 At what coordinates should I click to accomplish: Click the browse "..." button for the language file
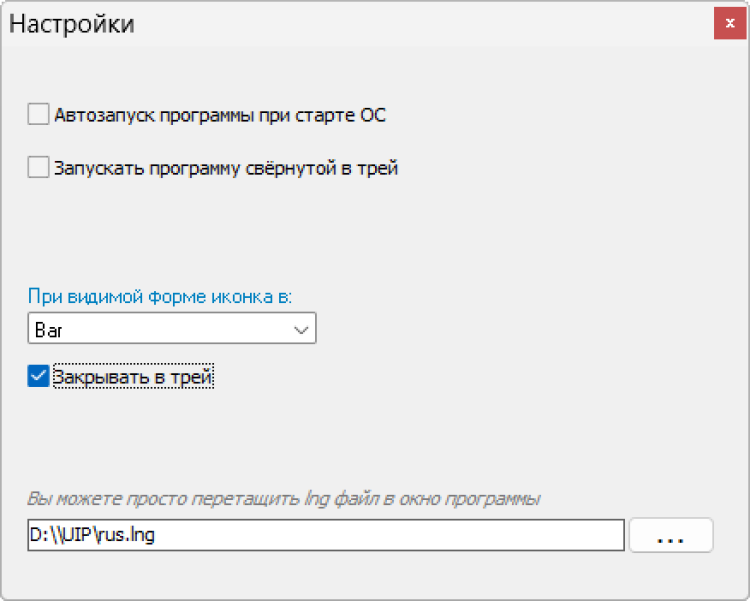[x=670, y=535]
